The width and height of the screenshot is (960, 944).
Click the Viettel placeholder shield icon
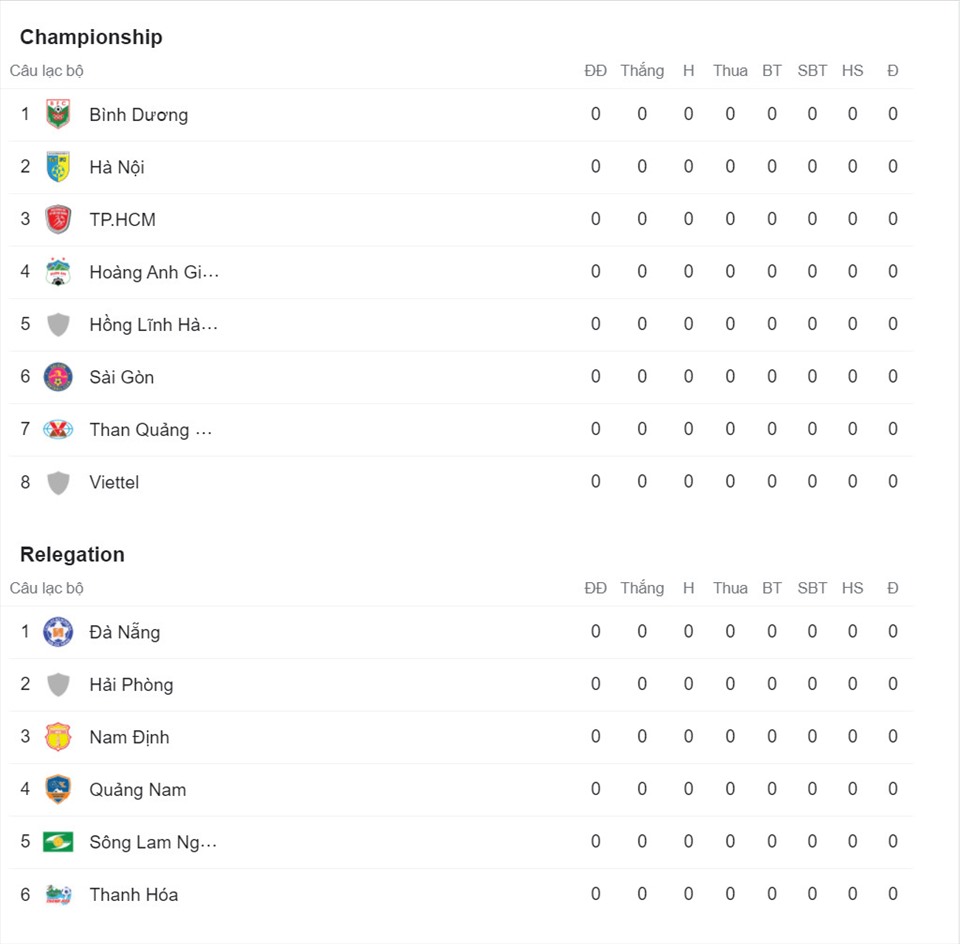[x=58, y=482]
